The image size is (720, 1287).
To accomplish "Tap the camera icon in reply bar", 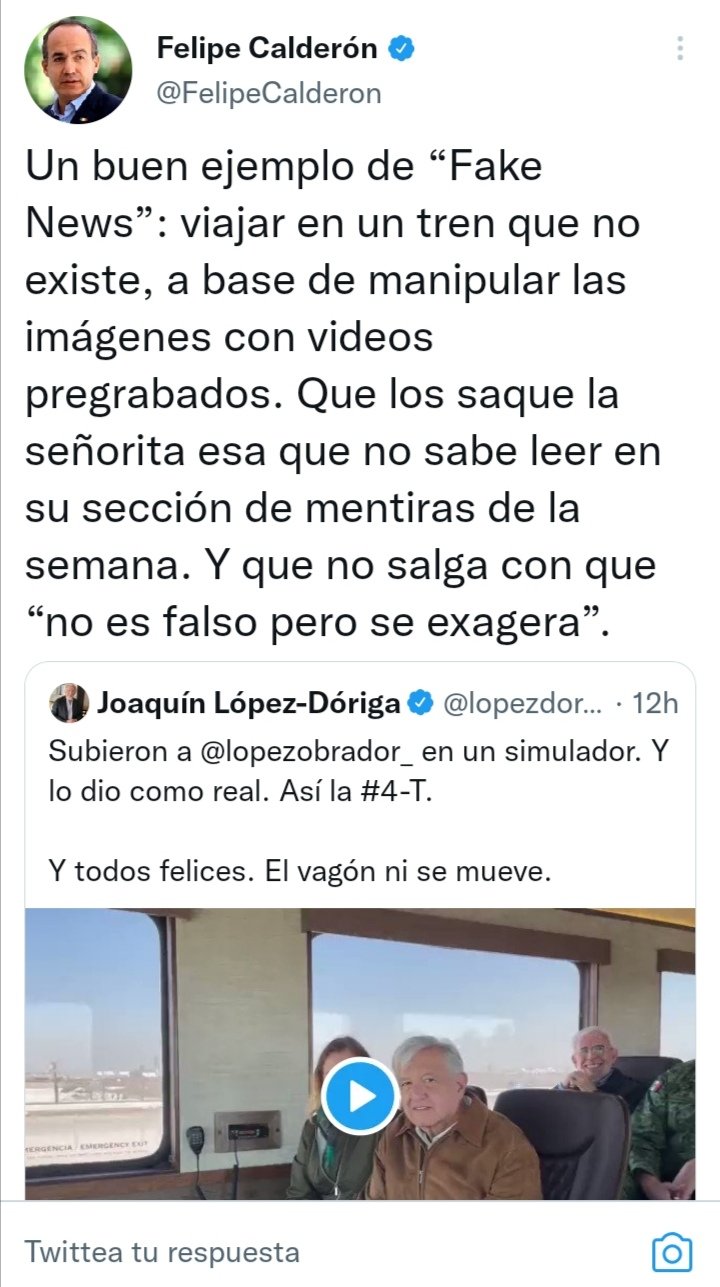I will 672,1251.
